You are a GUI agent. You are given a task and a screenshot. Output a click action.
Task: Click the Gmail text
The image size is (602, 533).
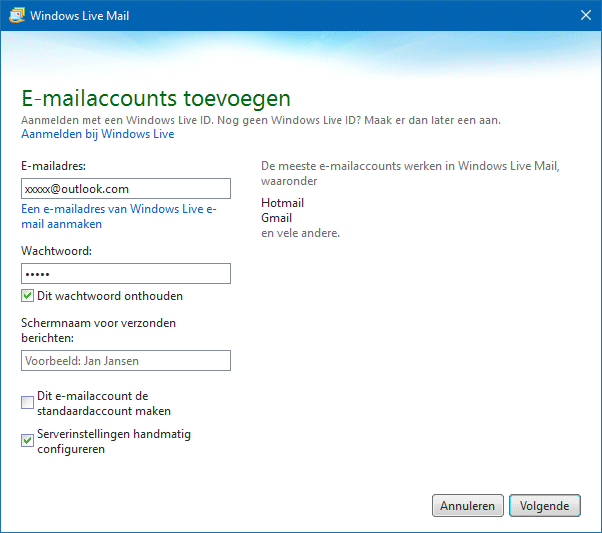tap(276, 218)
